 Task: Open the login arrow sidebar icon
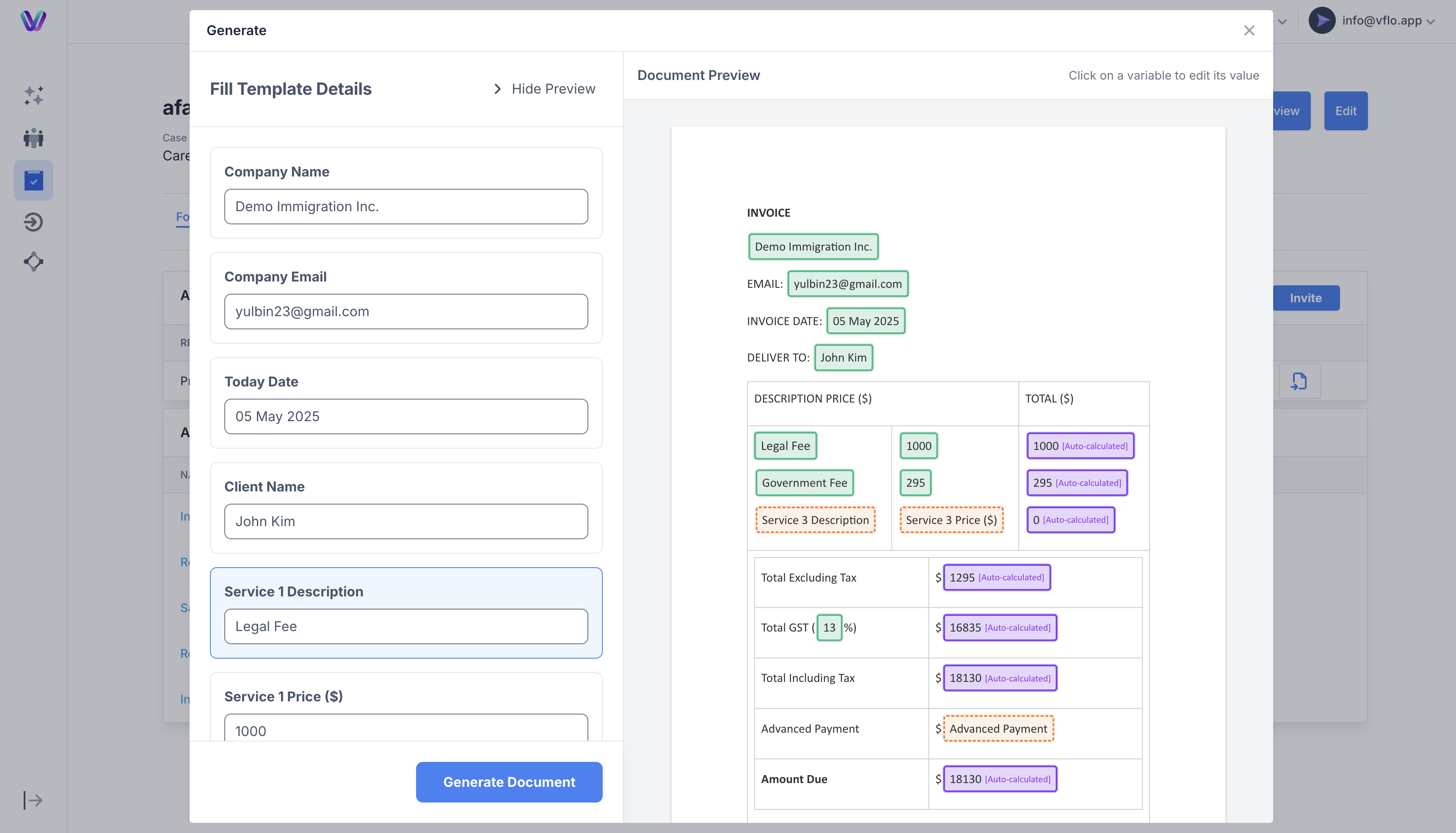[x=33, y=222]
